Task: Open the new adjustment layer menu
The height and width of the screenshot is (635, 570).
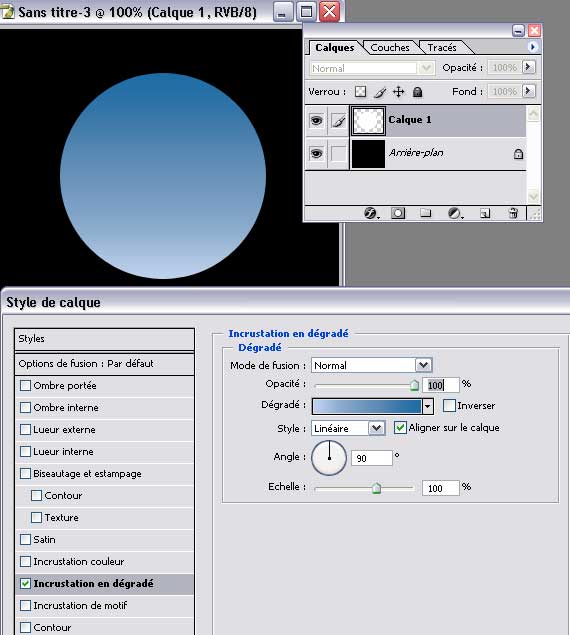Action: click(455, 213)
